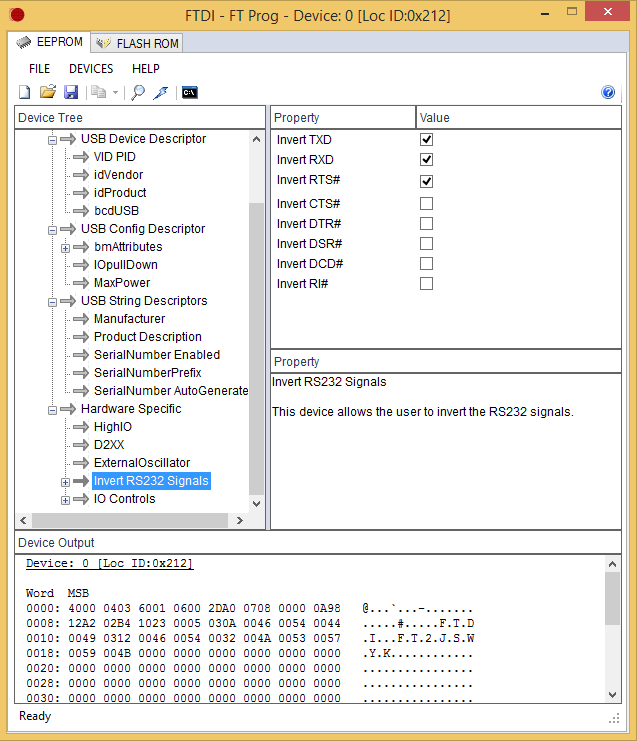
Task: Select Product Description tree item
Action: click(x=148, y=336)
